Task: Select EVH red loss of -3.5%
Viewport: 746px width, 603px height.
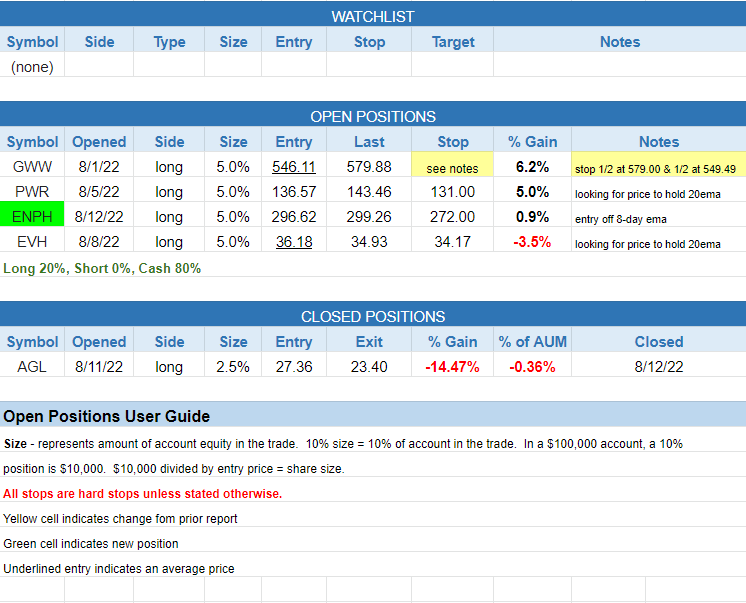Action: tap(532, 241)
